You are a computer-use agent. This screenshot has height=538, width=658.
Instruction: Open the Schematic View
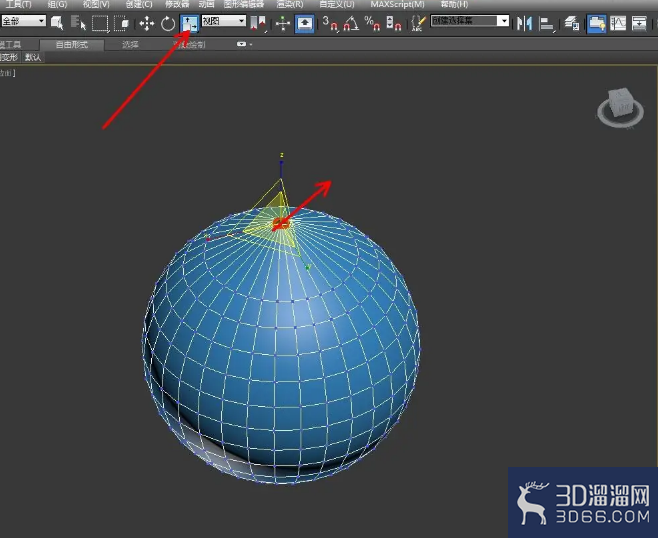click(x=639, y=24)
